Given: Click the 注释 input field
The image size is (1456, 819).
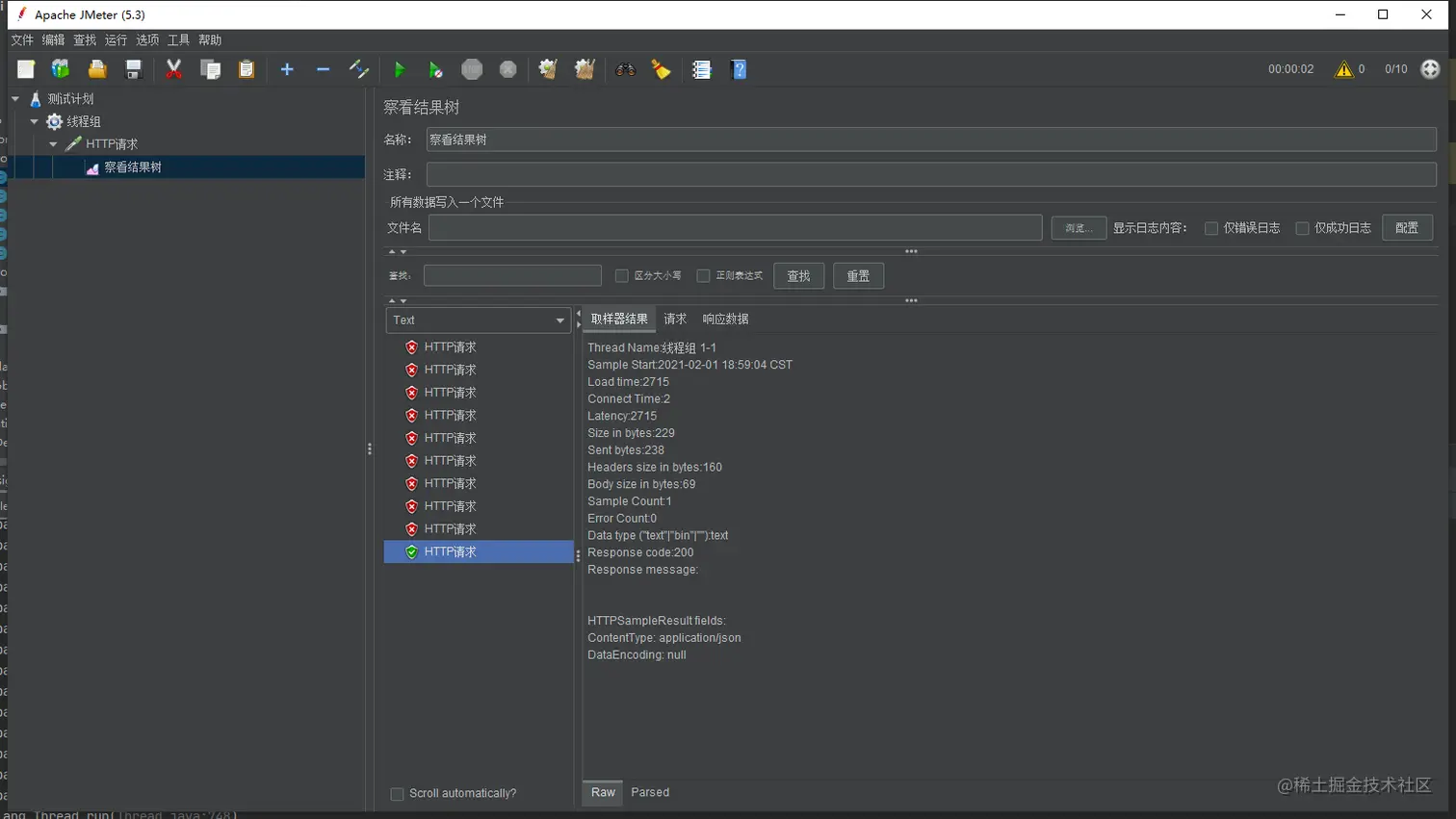Looking at the screenshot, I should (931, 174).
